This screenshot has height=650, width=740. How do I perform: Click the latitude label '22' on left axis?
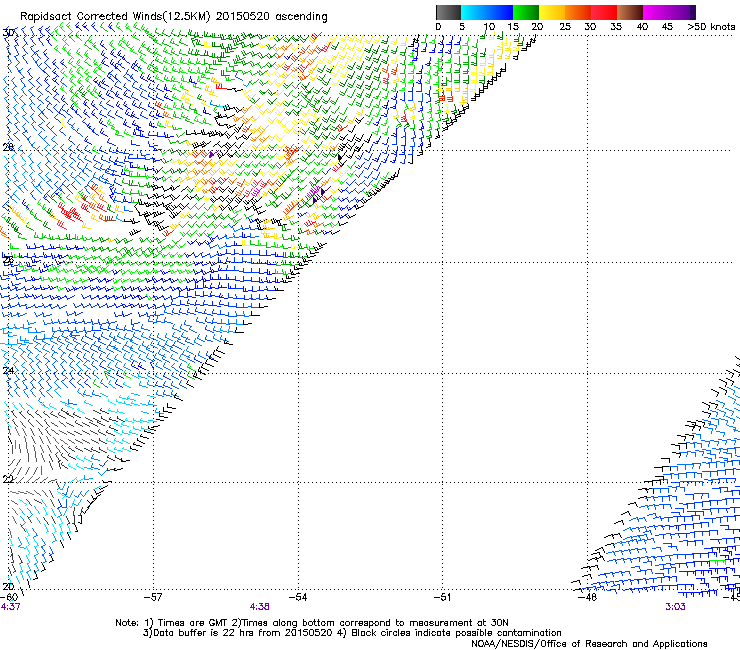tap(8, 479)
